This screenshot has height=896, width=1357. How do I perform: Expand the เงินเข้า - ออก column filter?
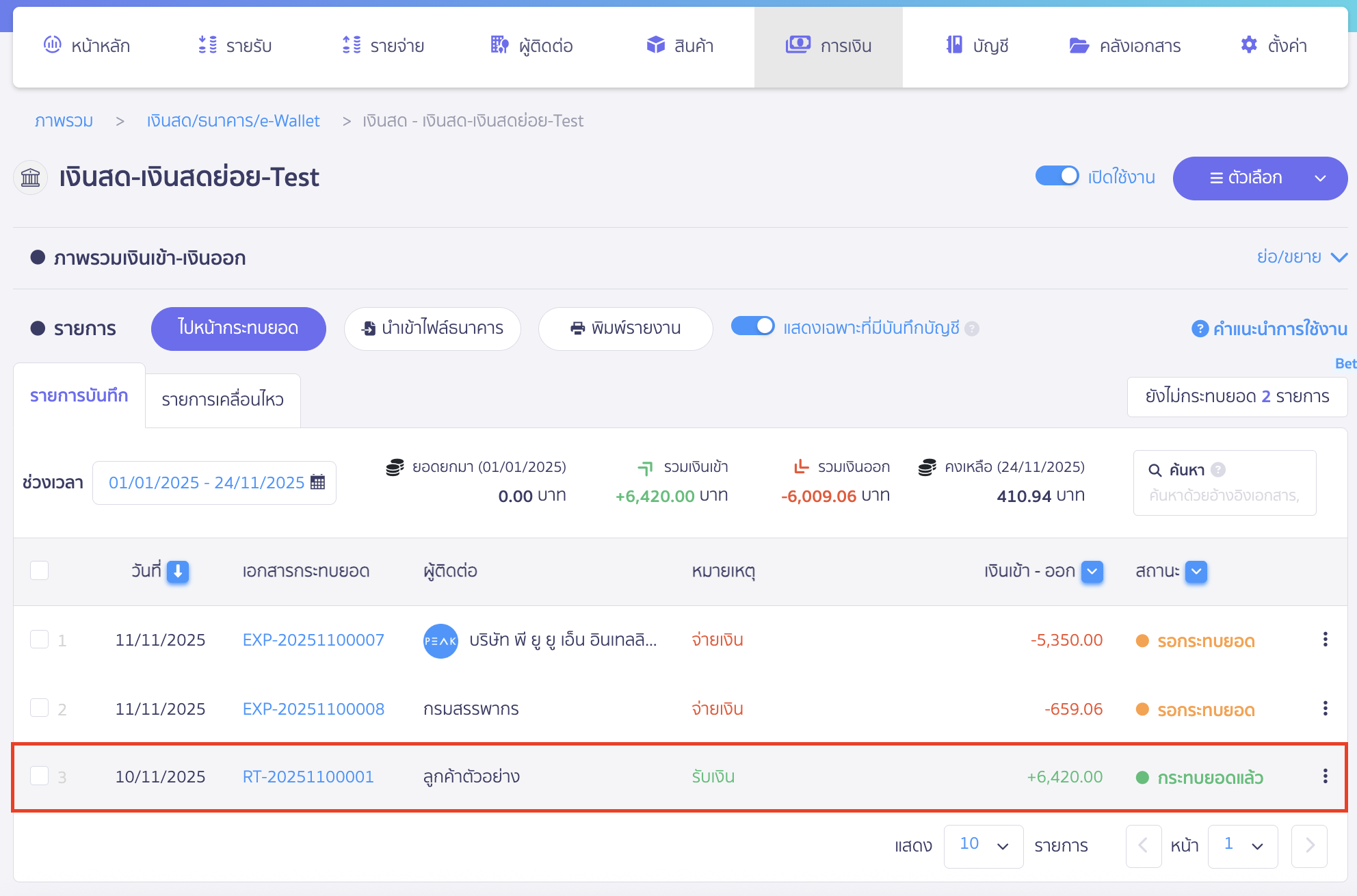[1092, 571]
